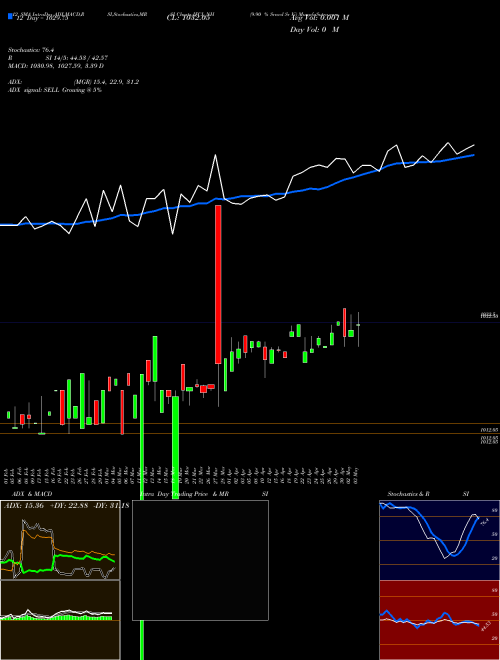Click the 'Stochastics: 76.4' reading
Image resolution: width=500 pixels, height=660 pixels.
[29, 50]
